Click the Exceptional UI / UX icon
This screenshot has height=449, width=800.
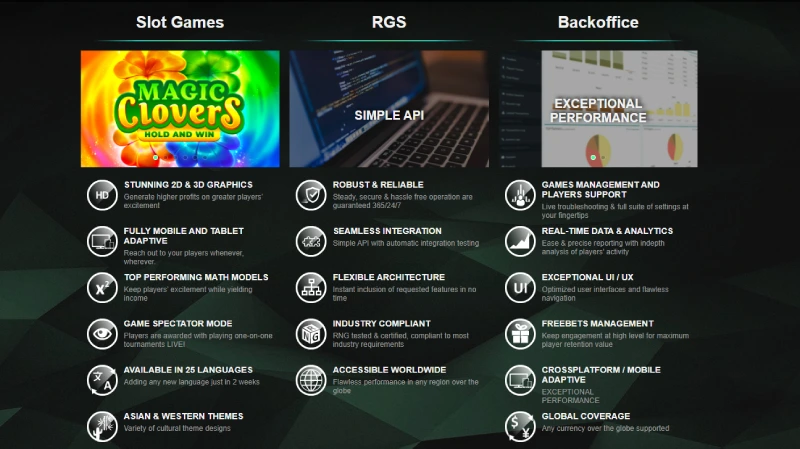(x=520, y=287)
